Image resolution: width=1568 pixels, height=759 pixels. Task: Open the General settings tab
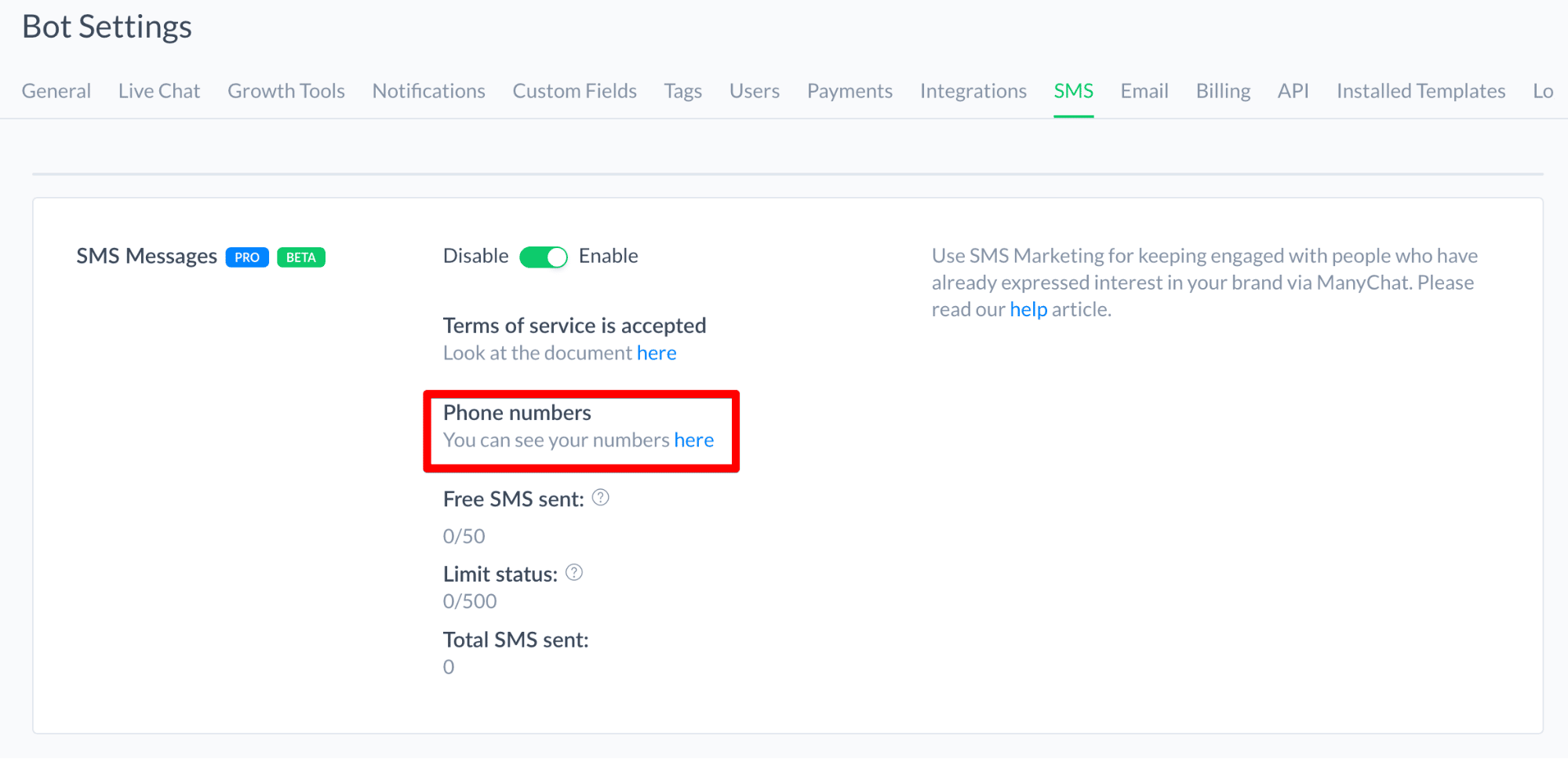56,91
